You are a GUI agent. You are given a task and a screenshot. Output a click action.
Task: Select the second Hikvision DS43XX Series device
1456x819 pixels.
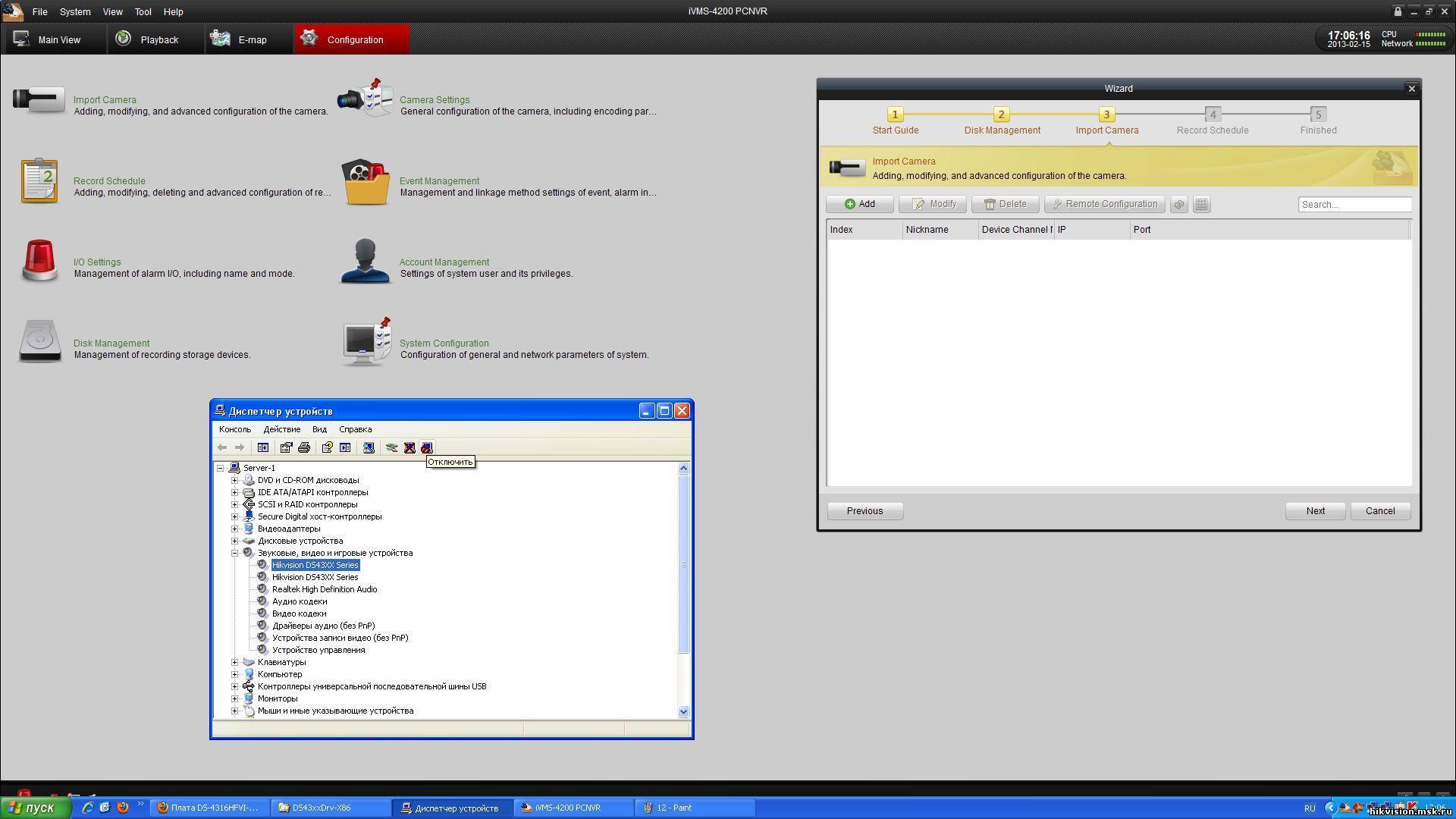click(315, 578)
